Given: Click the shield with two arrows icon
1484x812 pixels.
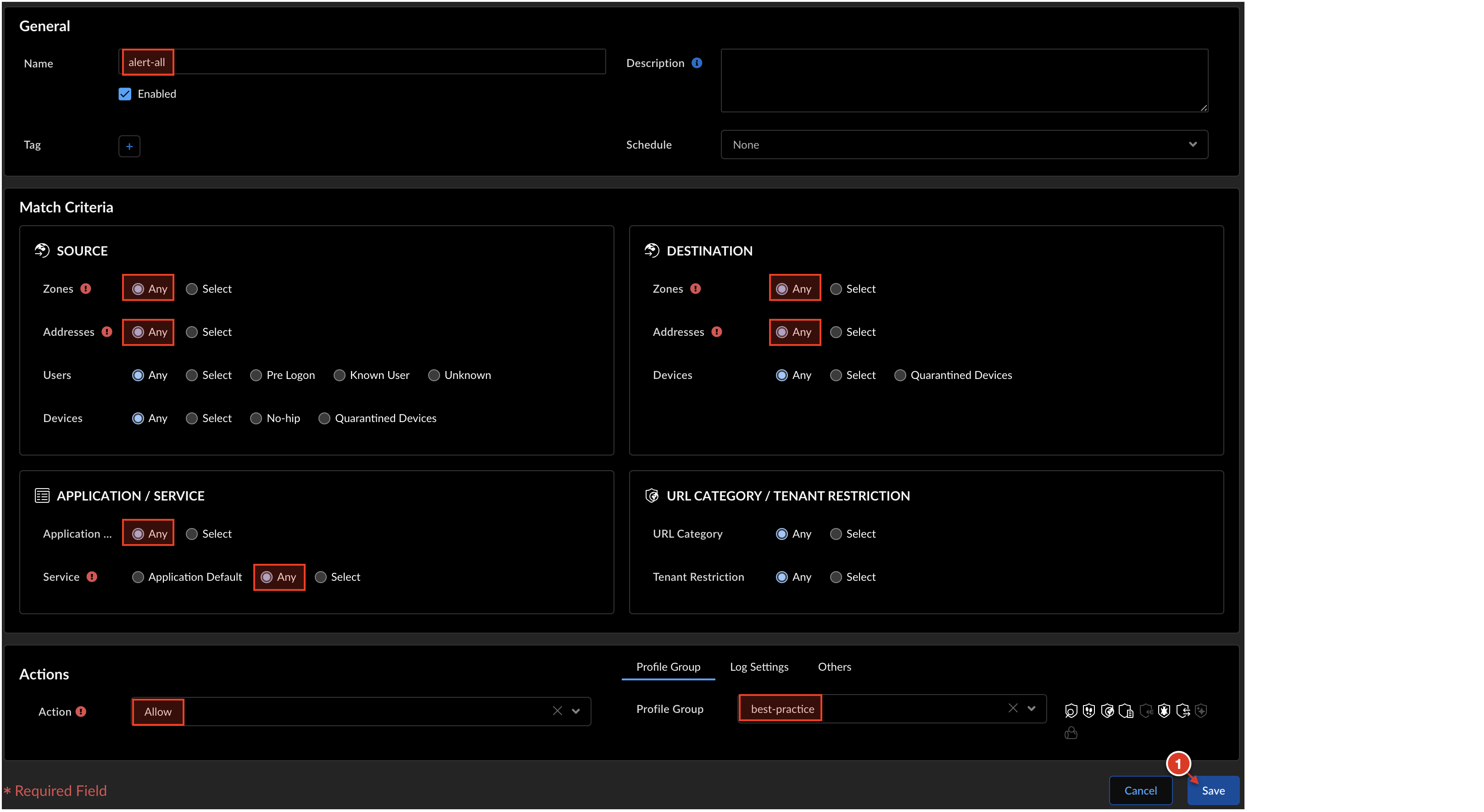Looking at the screenshot, I should 1183,711.
